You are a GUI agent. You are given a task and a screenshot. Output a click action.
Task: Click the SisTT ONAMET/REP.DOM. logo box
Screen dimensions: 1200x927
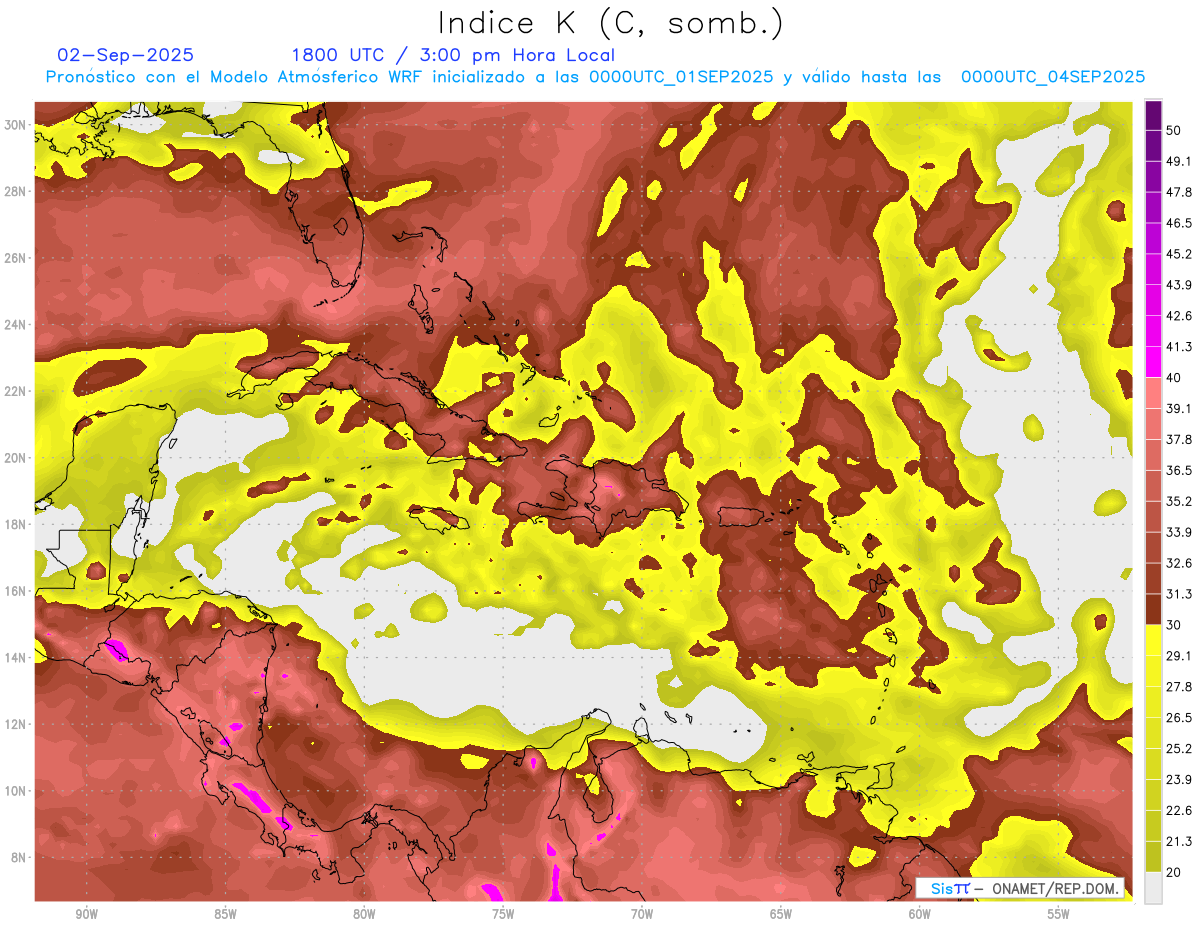[1020, 888]
